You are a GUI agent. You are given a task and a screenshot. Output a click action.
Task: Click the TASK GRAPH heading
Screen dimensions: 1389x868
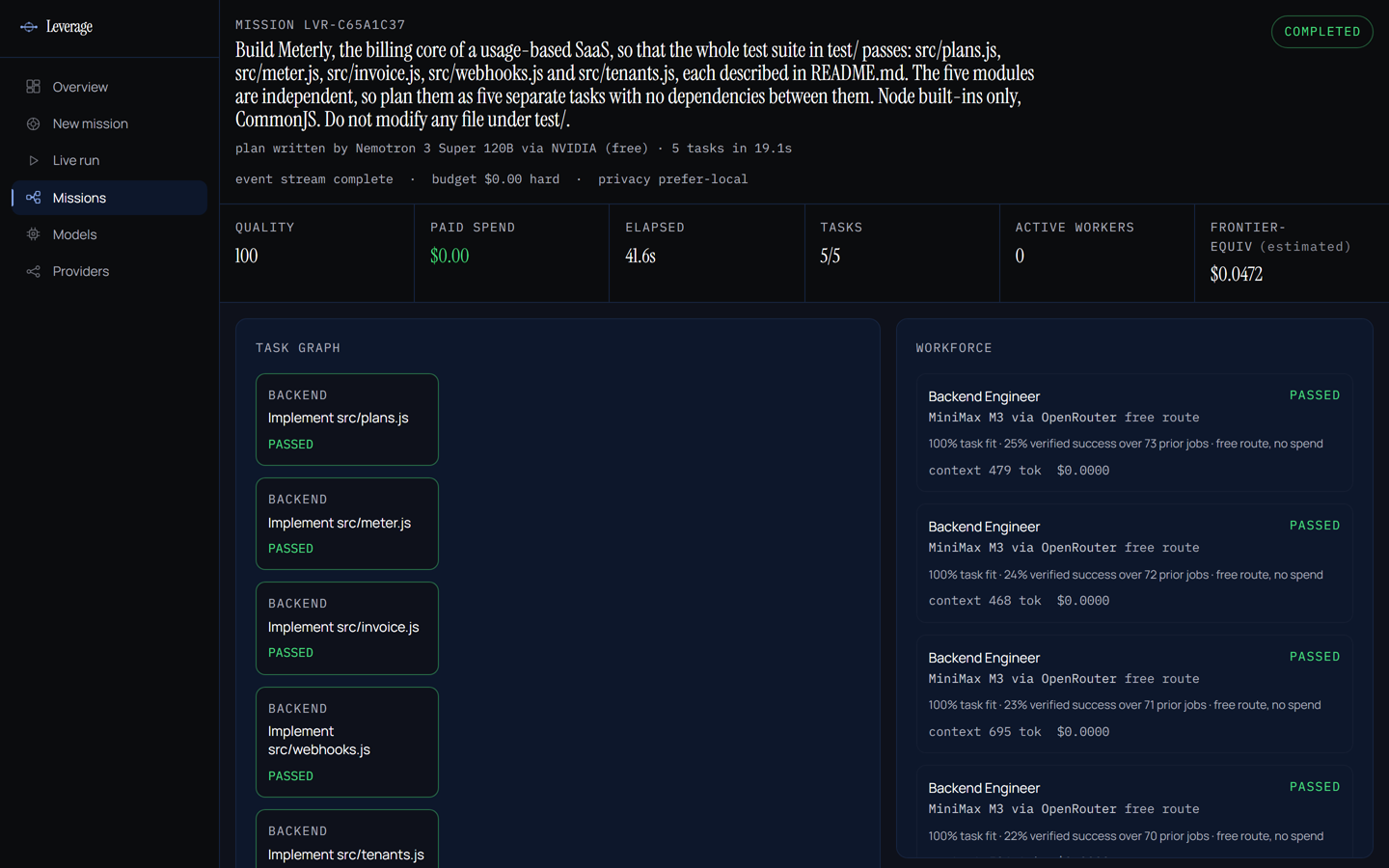(x=298, y=348)
